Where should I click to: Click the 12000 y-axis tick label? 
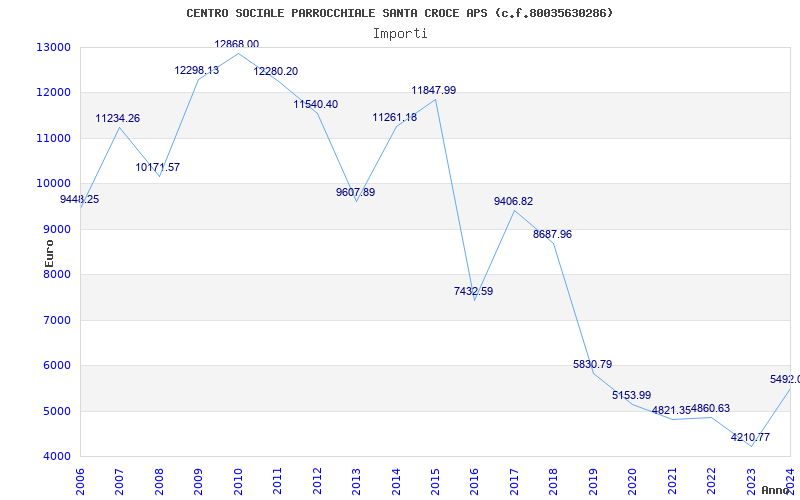pyautogui.click(x=53, y=93)
